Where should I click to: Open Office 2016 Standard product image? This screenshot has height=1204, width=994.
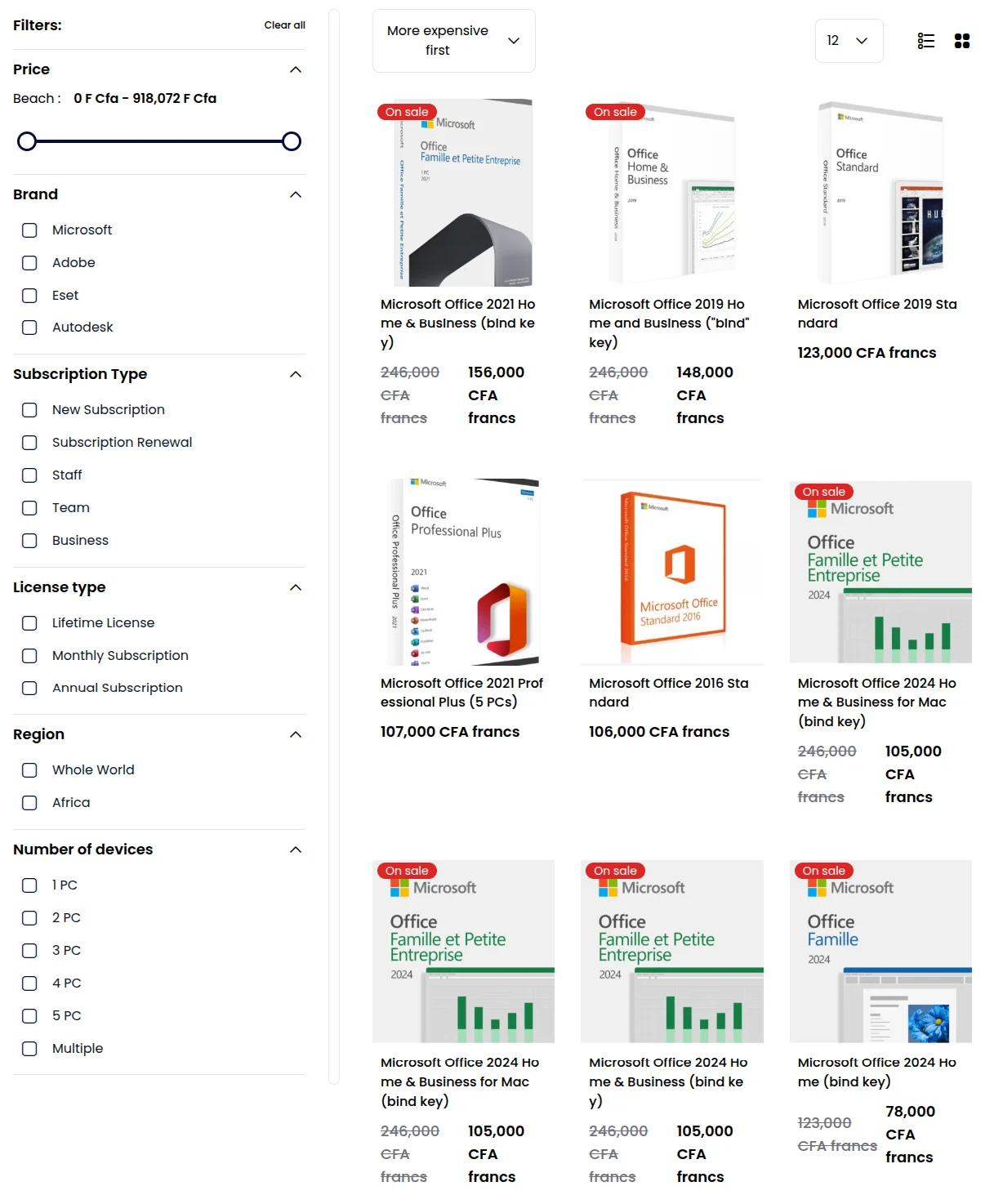(x=671, y=572)
